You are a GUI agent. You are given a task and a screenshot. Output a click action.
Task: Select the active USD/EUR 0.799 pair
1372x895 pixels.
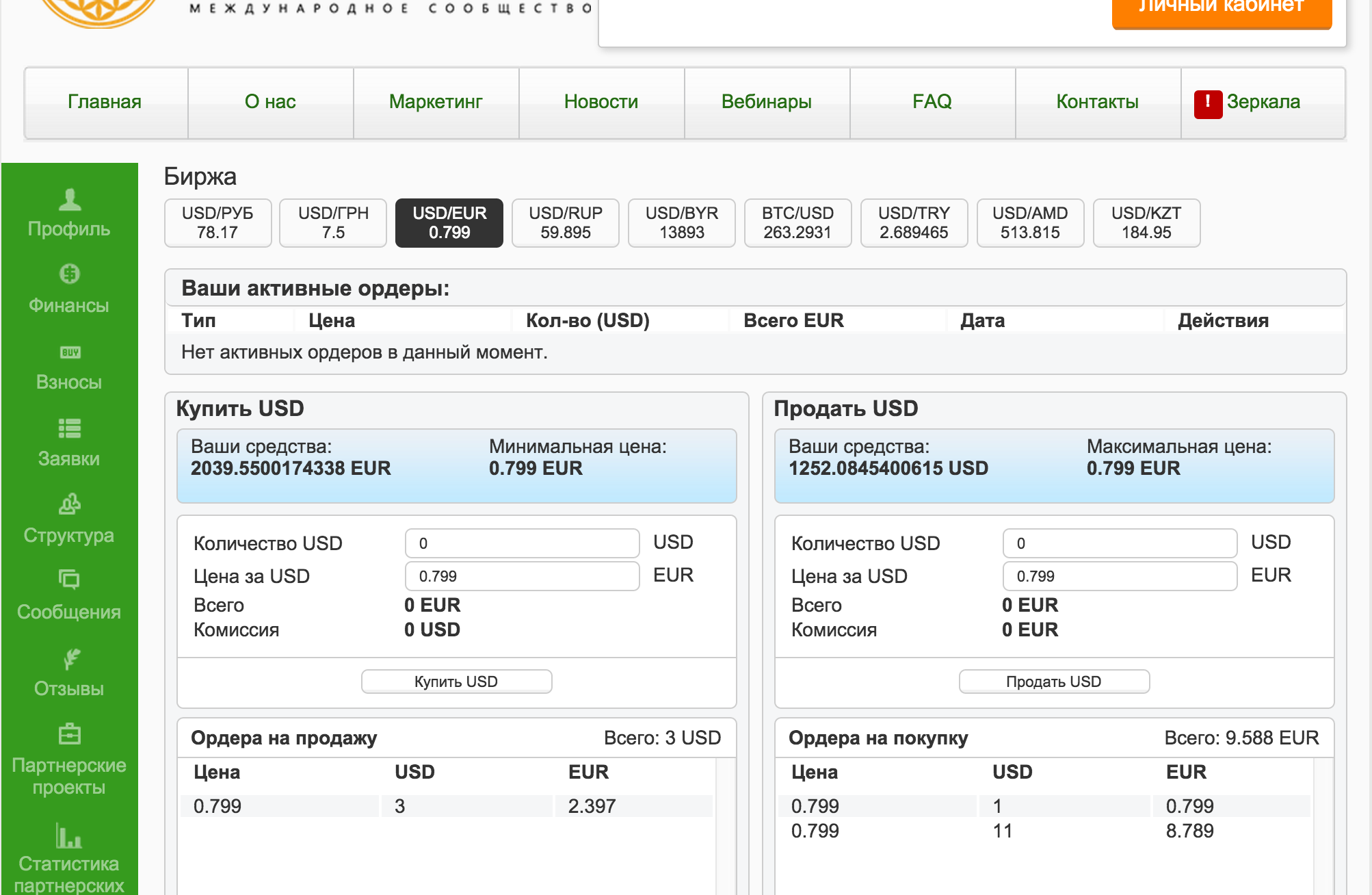point(449,222)
